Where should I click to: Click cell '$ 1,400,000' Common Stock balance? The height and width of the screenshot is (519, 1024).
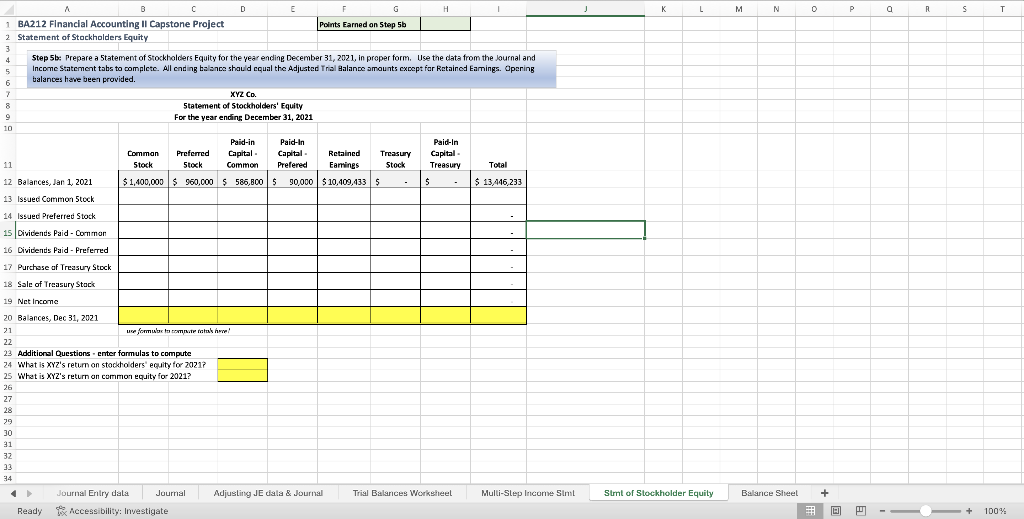pyautogui.click(x=144, y=181)
